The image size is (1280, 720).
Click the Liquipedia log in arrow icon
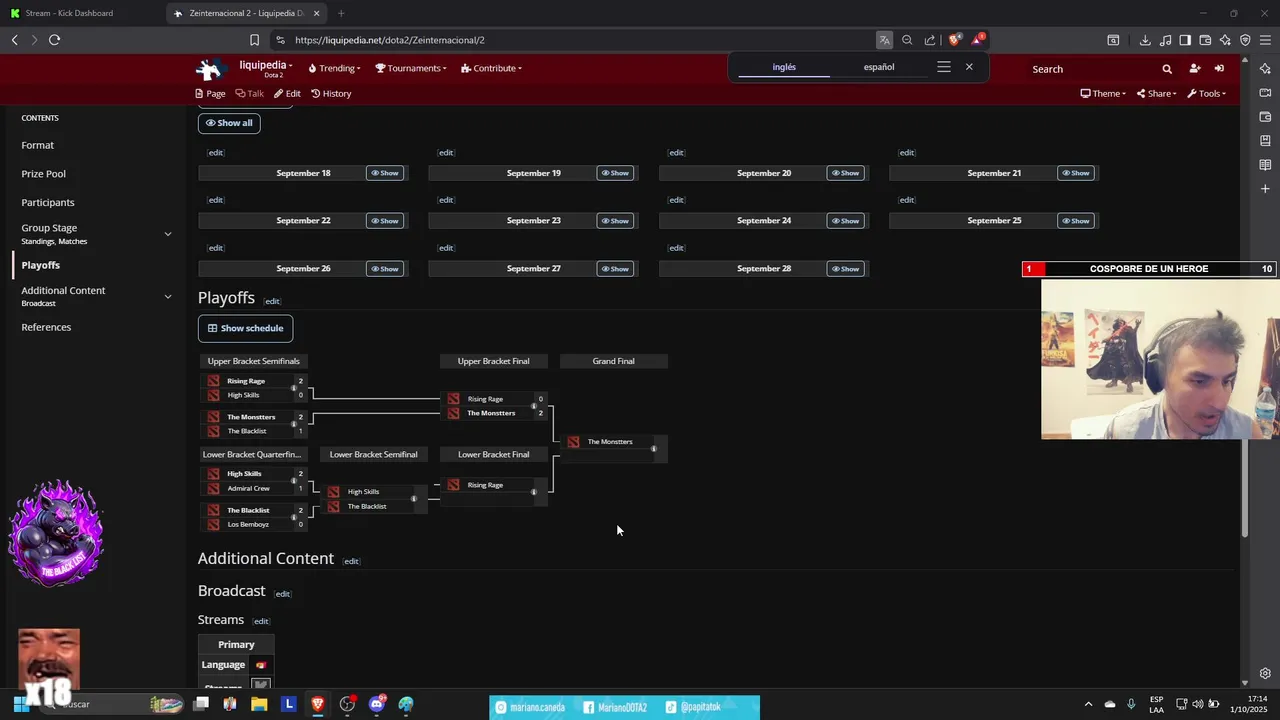pyautogui.click(x=1219, y=69)
